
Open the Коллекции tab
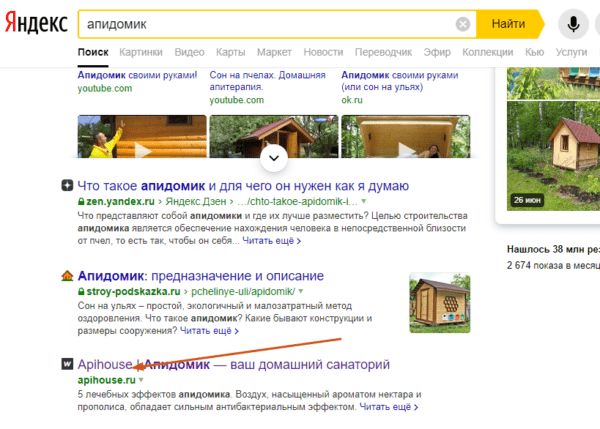(488, 52)
